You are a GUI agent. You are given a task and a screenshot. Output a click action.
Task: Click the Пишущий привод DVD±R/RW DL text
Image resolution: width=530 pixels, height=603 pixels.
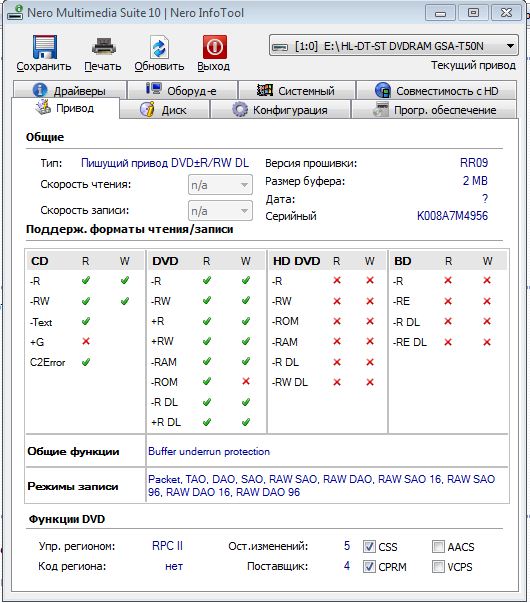pos(165,163)
